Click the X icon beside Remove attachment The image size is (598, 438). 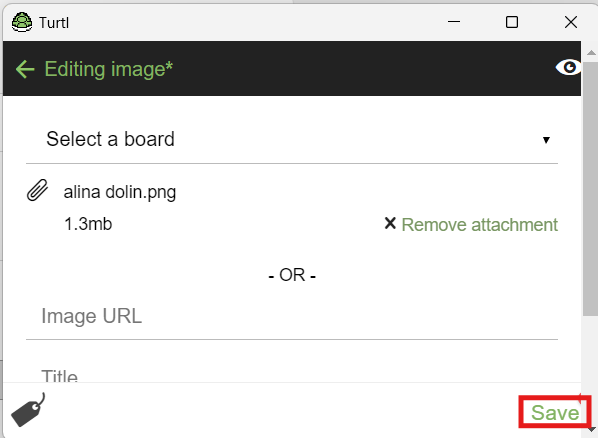click(x=390, y=223)
